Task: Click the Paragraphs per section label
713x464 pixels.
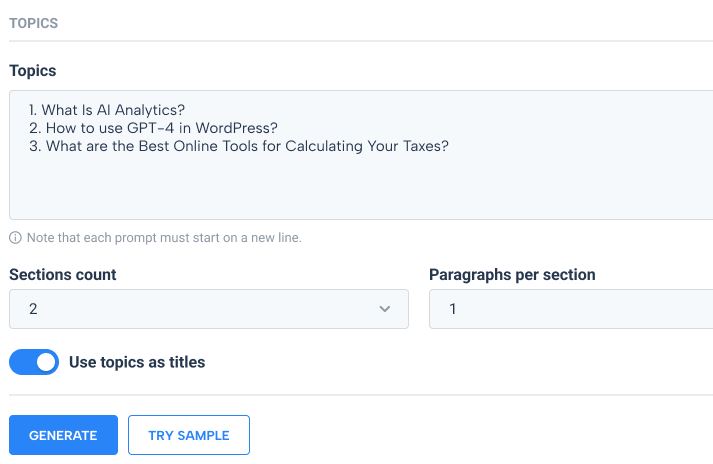Action: pyautogui.click(x=512, y=275)
